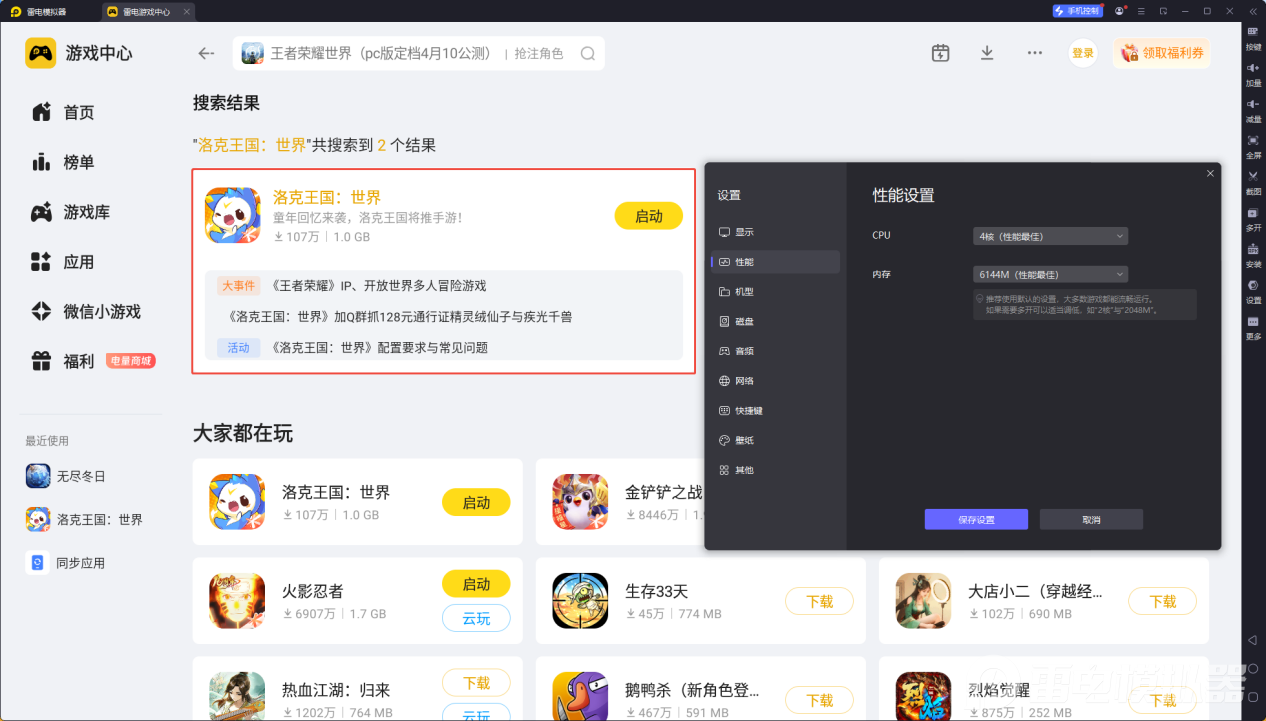
Task: Open the downloads icon in header
Action: pyautogui.click(x=987, y=53)
